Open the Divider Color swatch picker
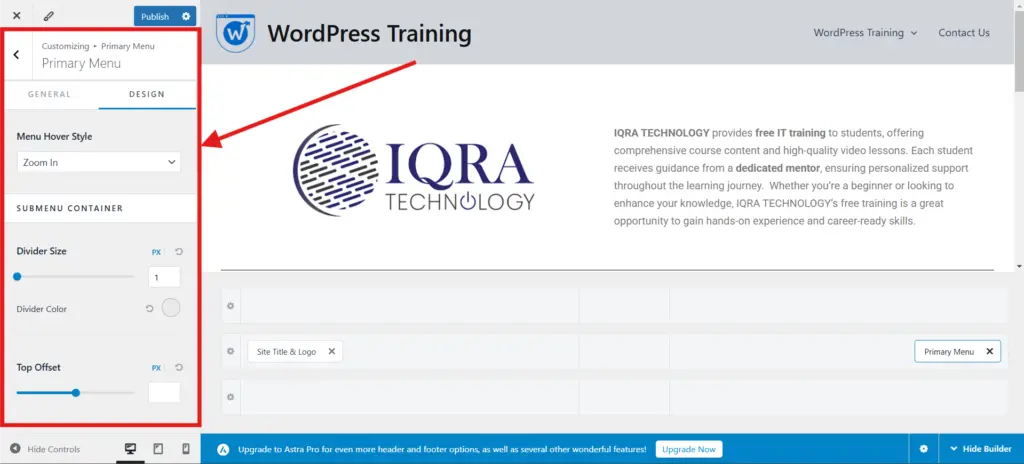Viewport: 1024px width, 464px height. click(170, 308)
